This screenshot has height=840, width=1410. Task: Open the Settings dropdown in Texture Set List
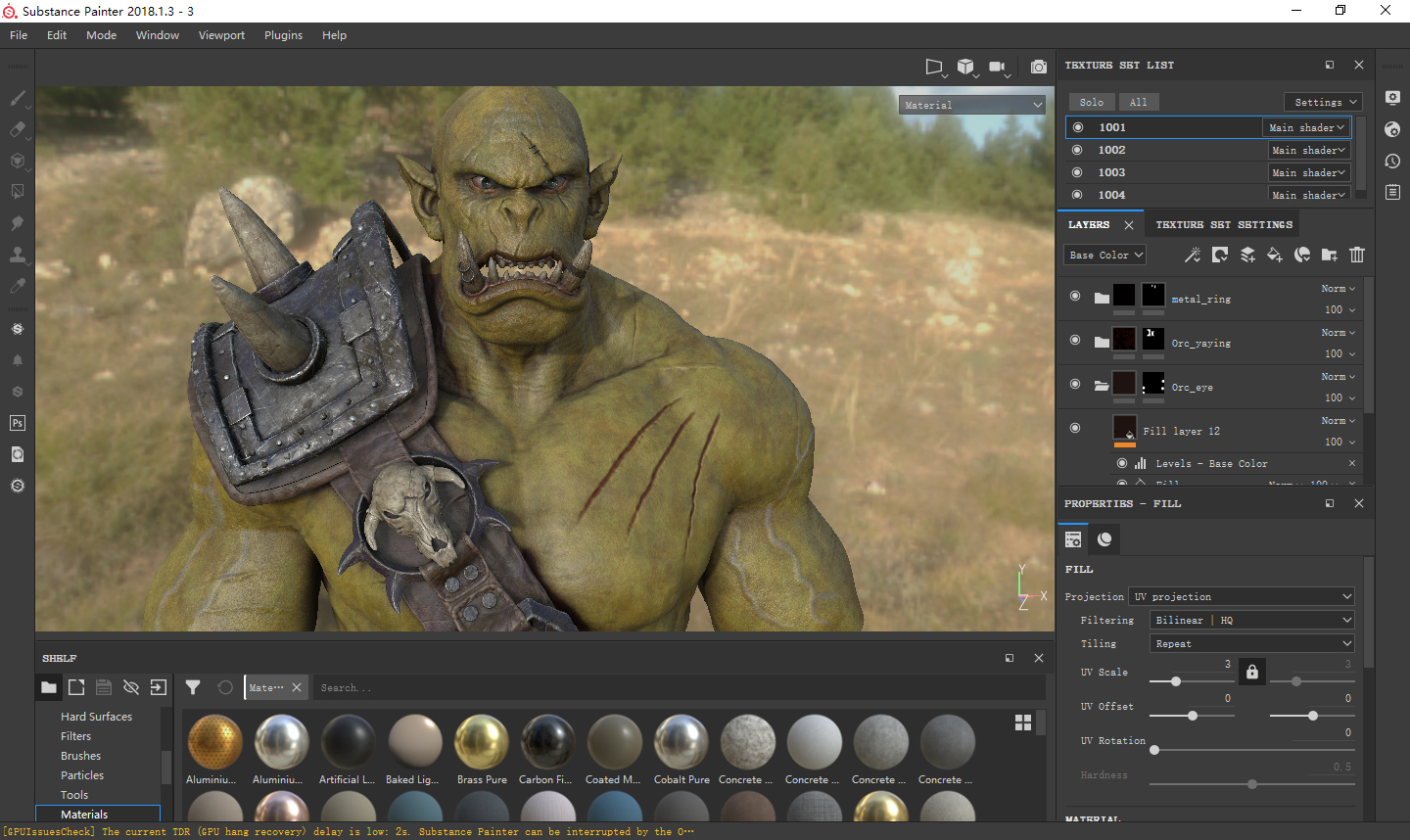click(x=1323, y=102)
